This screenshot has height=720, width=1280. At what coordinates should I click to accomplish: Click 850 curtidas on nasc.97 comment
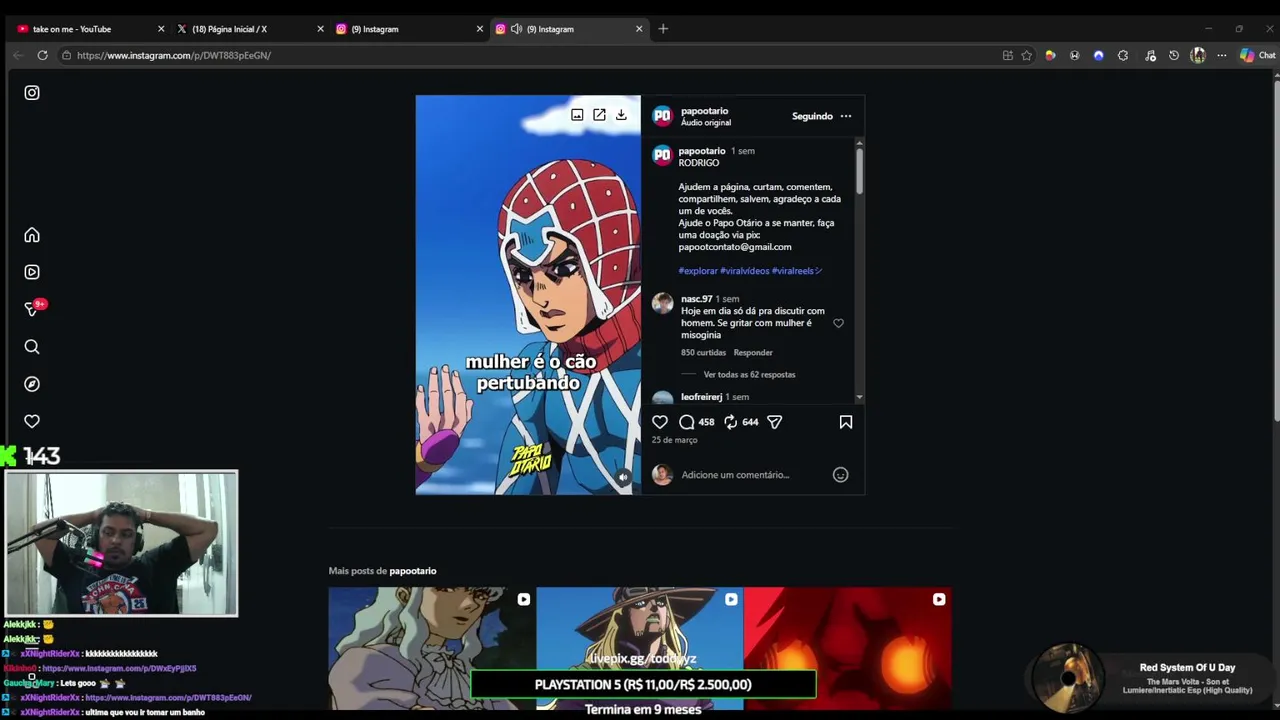[x=703, y=352]
